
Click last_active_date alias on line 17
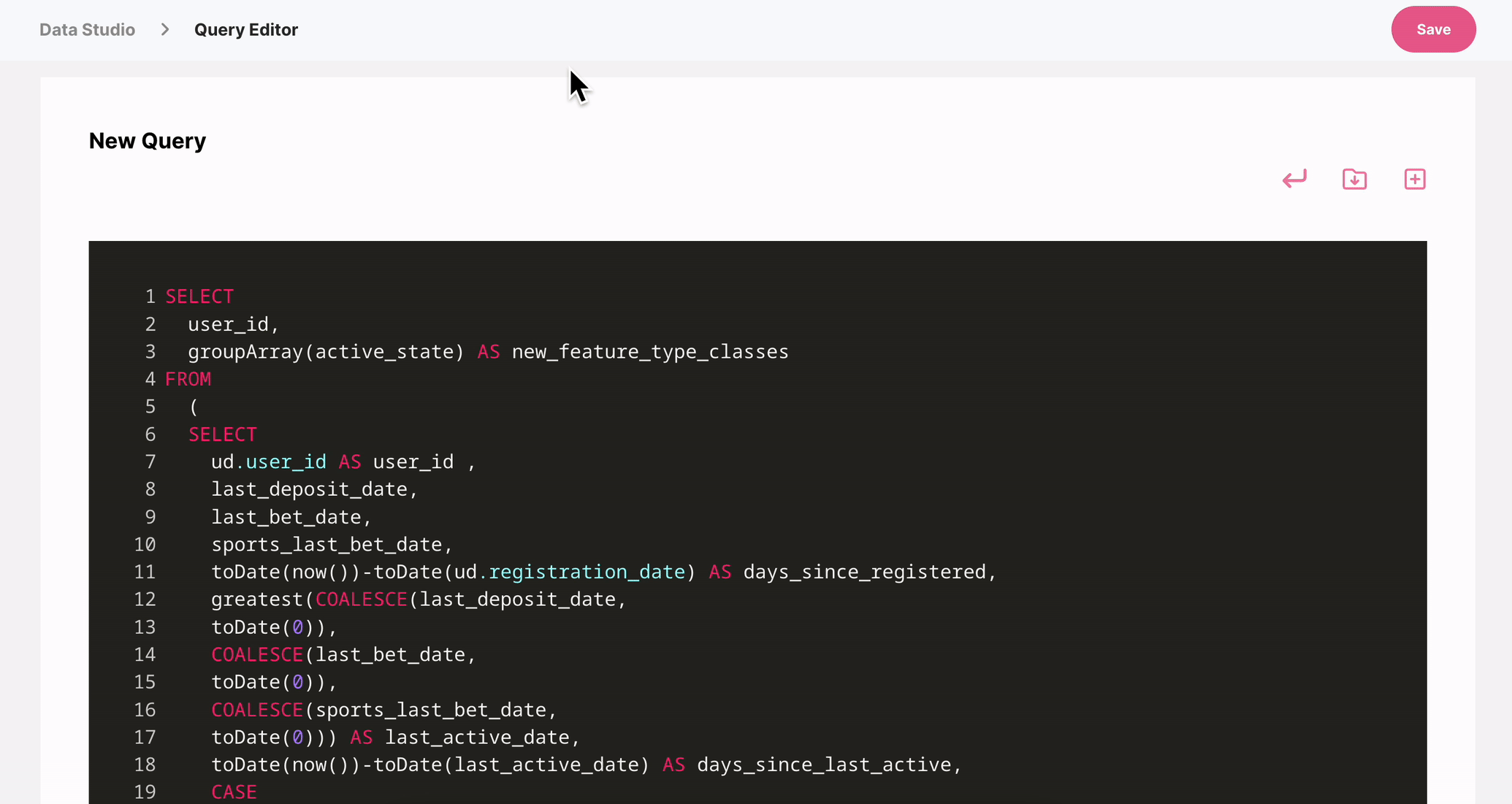coord(476,737)
